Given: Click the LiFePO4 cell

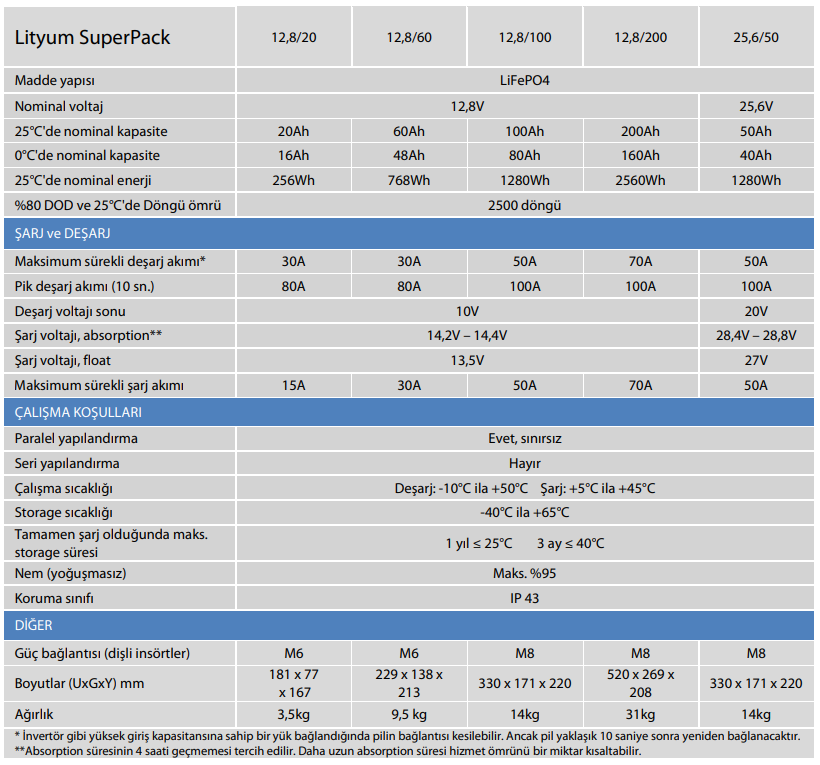Looking at the screenshot, I should 524,80.
